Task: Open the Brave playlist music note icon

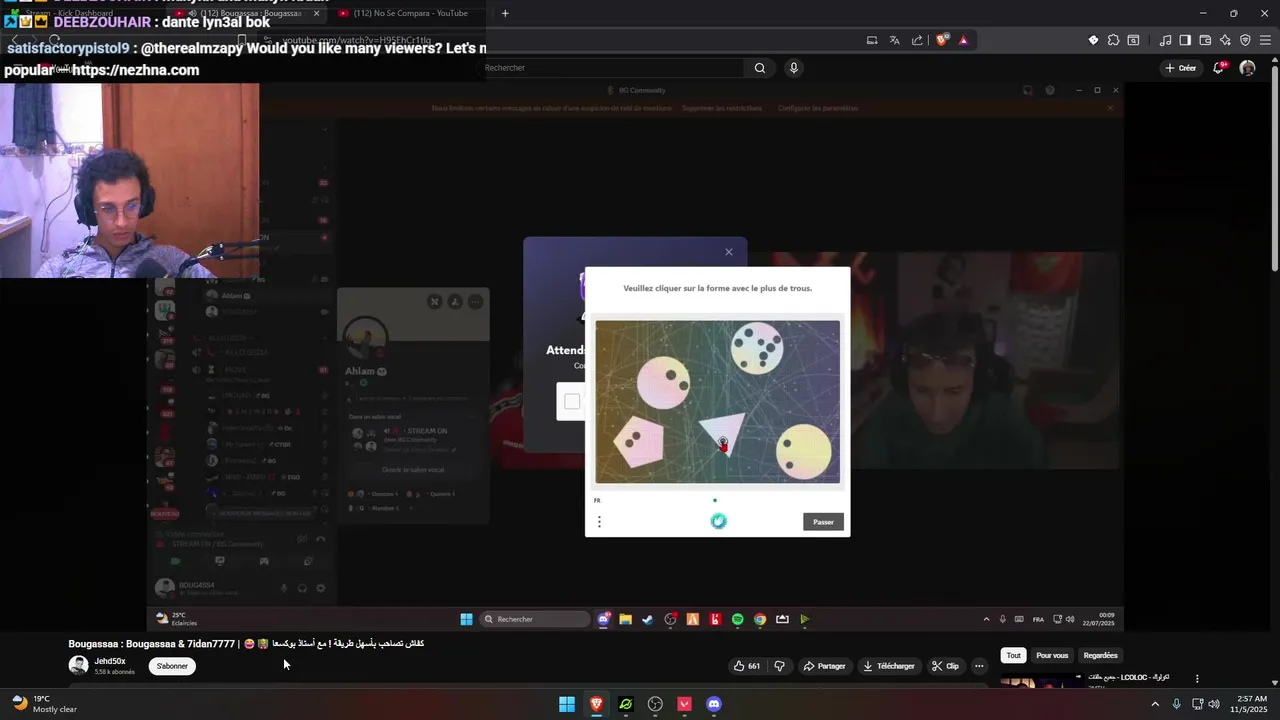Action: tap(1166, 40)
